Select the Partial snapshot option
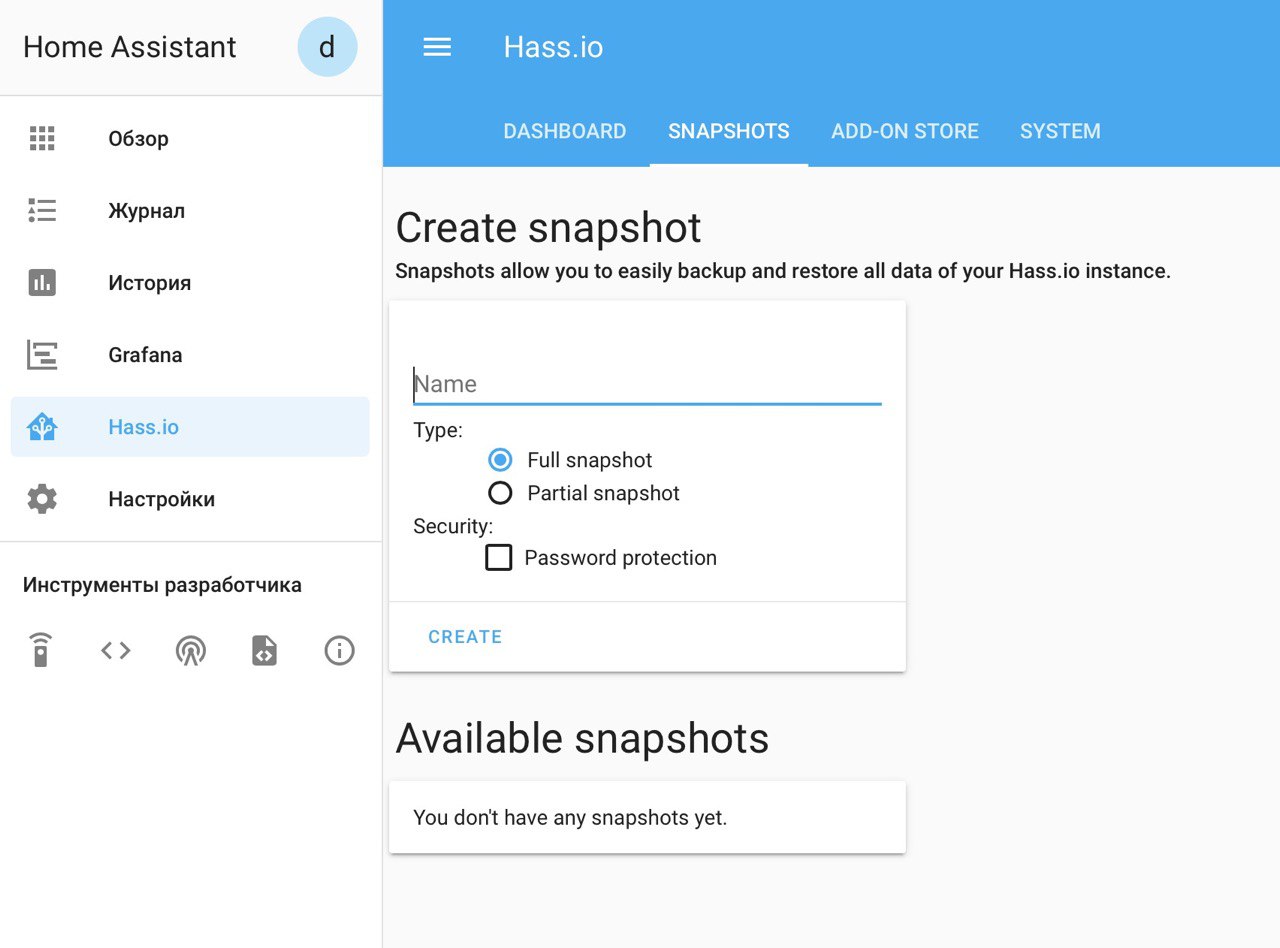The image size is (1280, 948). point(500,493)
